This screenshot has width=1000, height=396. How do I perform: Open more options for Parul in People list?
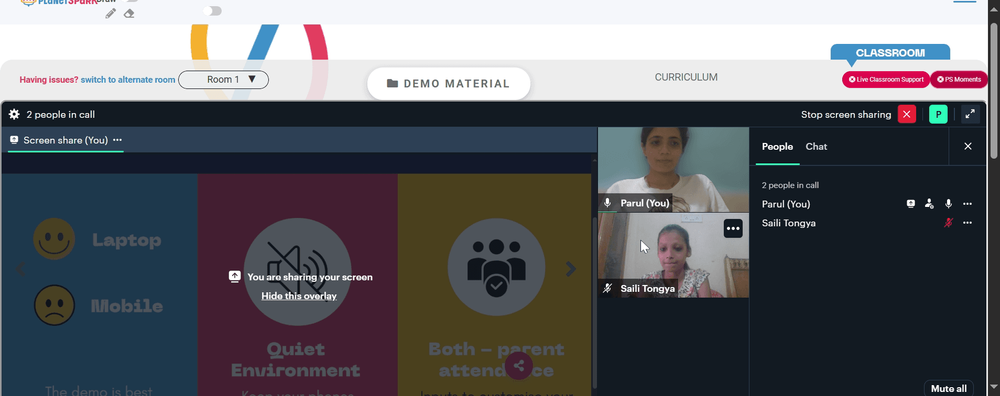[x=967, y=204]
